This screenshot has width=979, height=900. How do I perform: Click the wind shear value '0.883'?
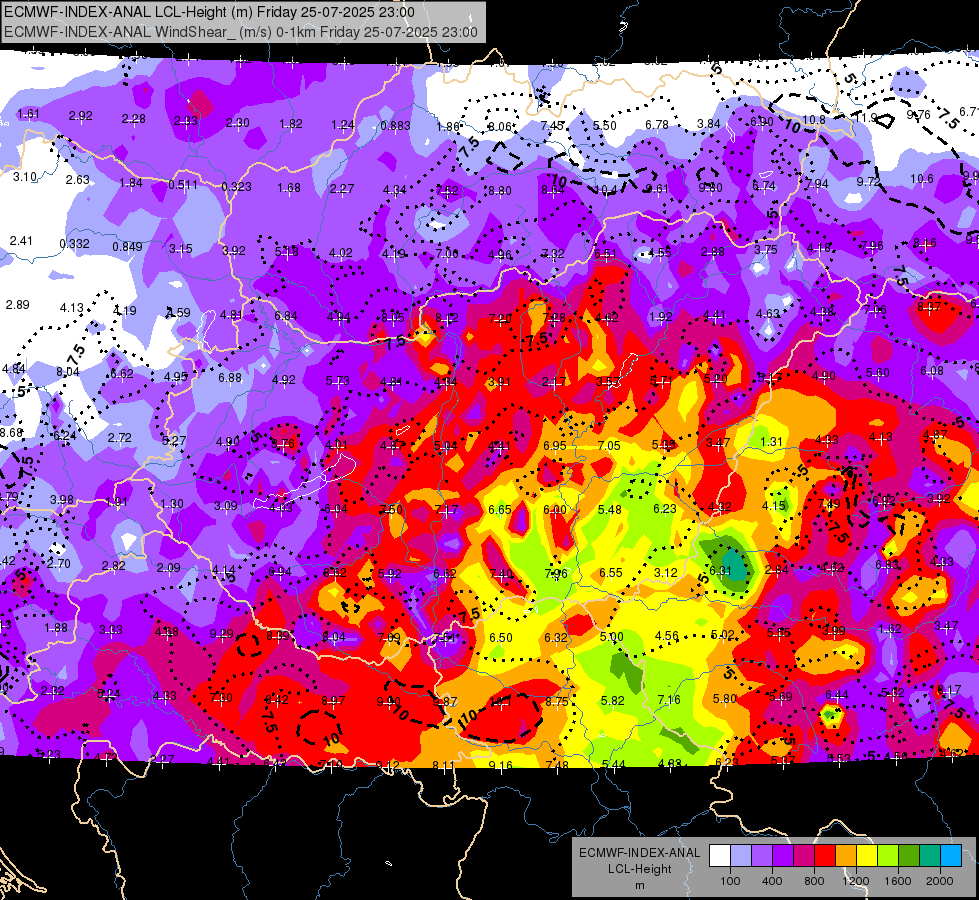[395, 126]
